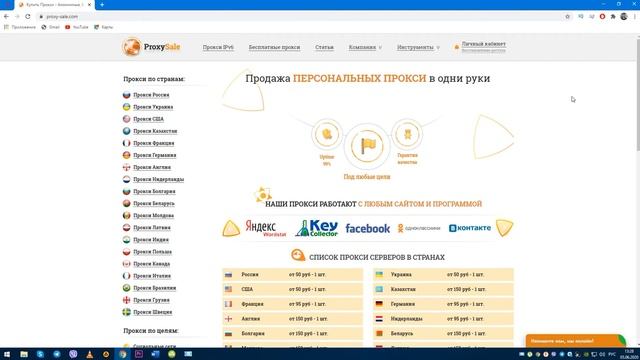Click the Германия row in price table
The width and height of the screenshot is (640, 360).
coord(443,304)
